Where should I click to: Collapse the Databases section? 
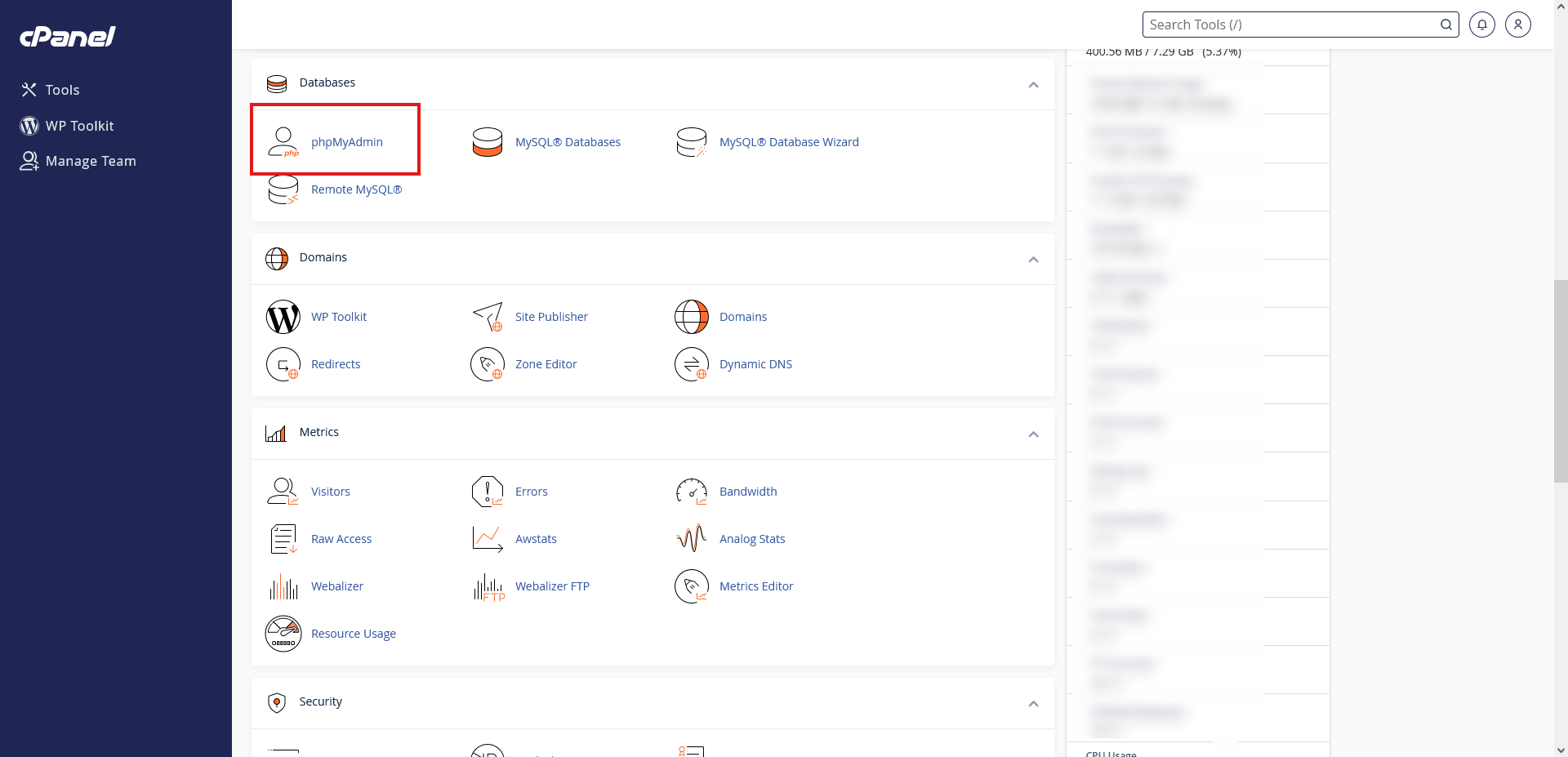click(x=1033, y=85)
